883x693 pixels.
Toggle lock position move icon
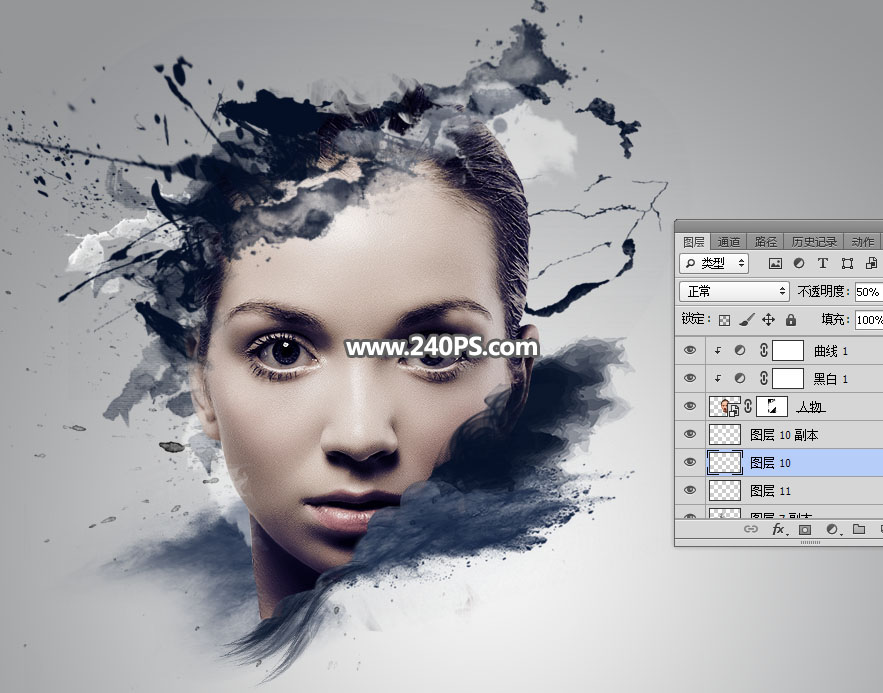click(769, 320)
